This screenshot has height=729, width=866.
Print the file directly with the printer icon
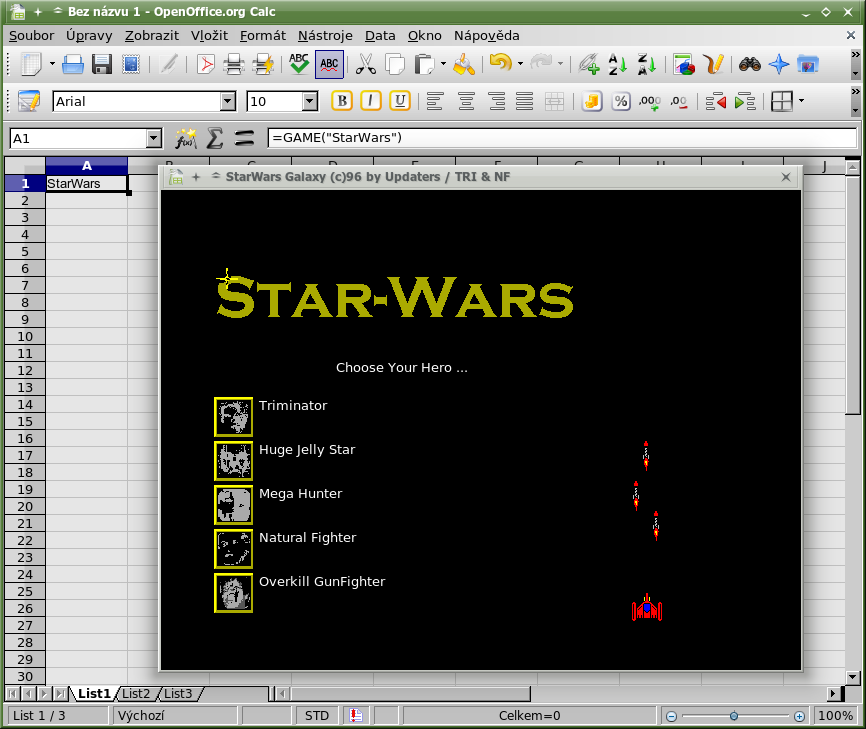tap(234, 64)
